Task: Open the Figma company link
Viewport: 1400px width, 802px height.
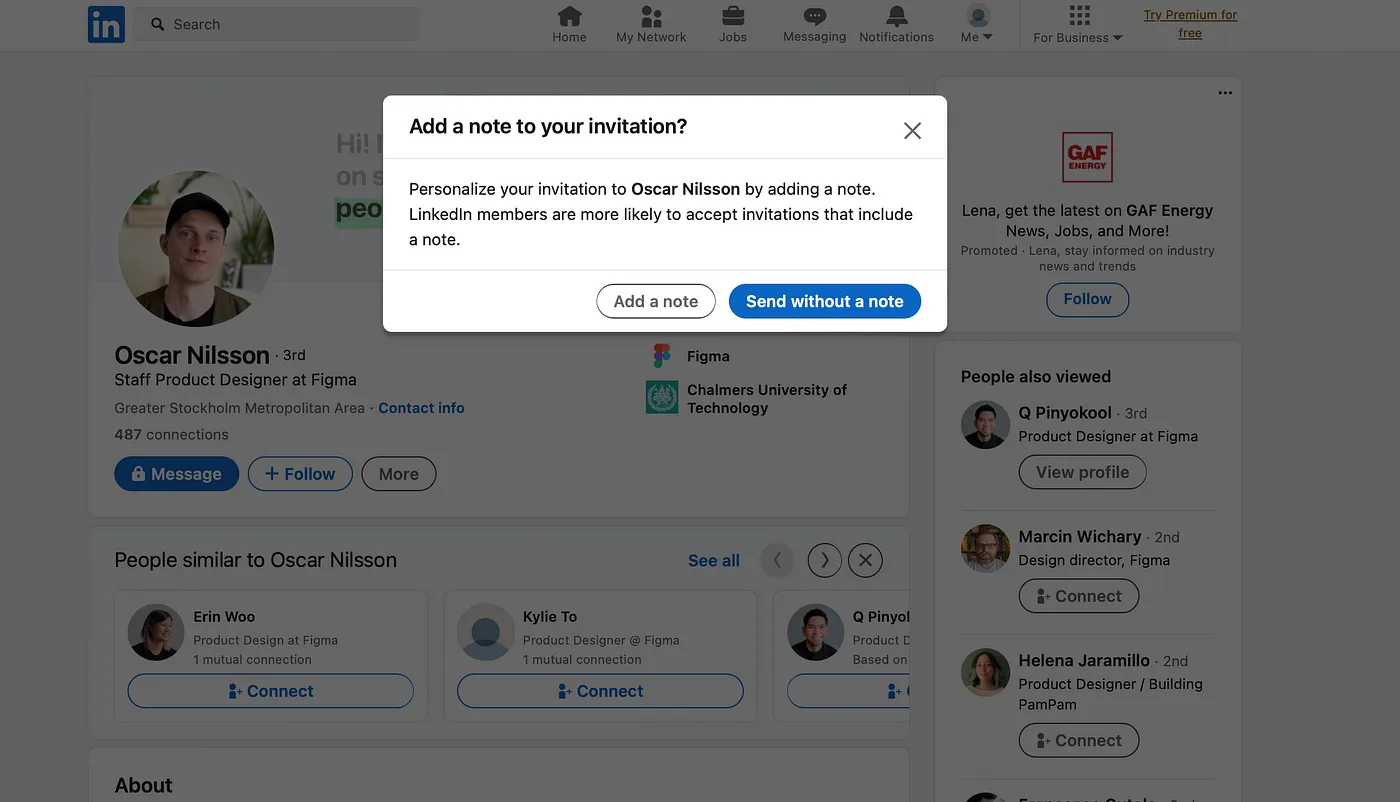Action: coord(708,356)
